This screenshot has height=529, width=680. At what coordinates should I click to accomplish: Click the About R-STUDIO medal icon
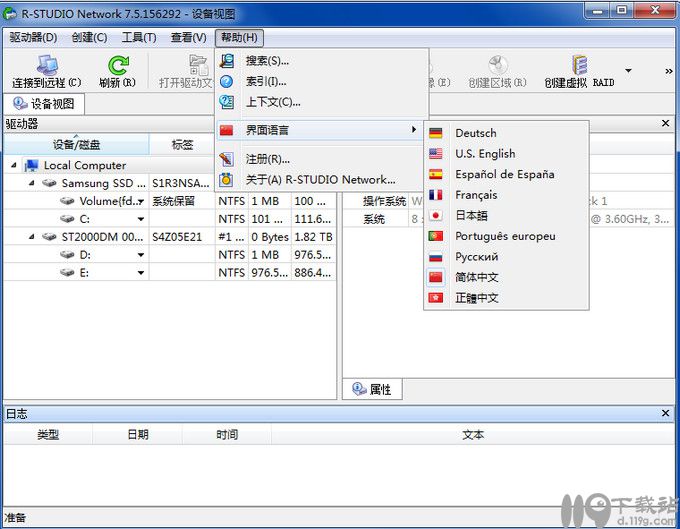coord(226,180)
